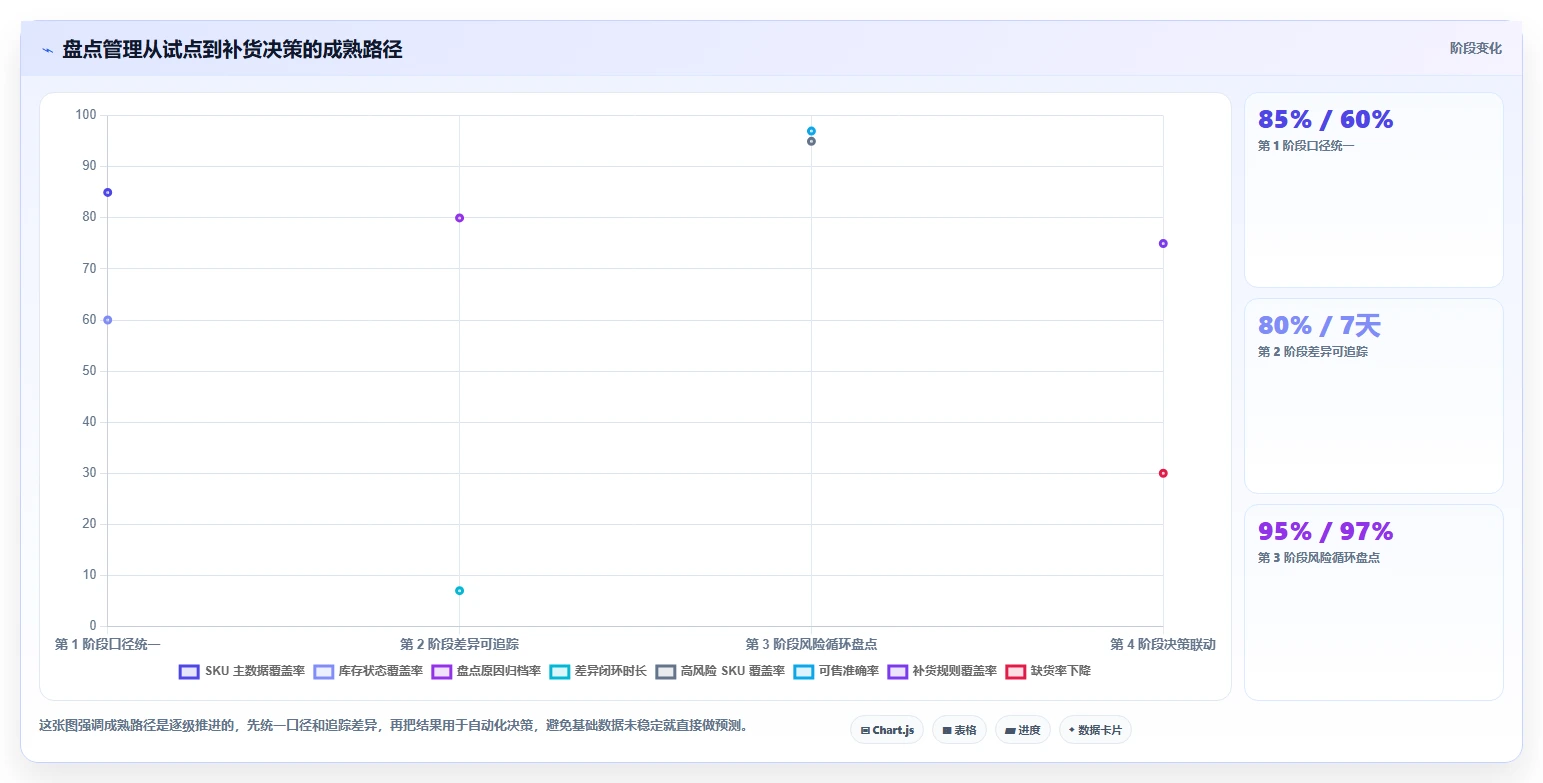Click the y-axis value 100

[86, 115]
